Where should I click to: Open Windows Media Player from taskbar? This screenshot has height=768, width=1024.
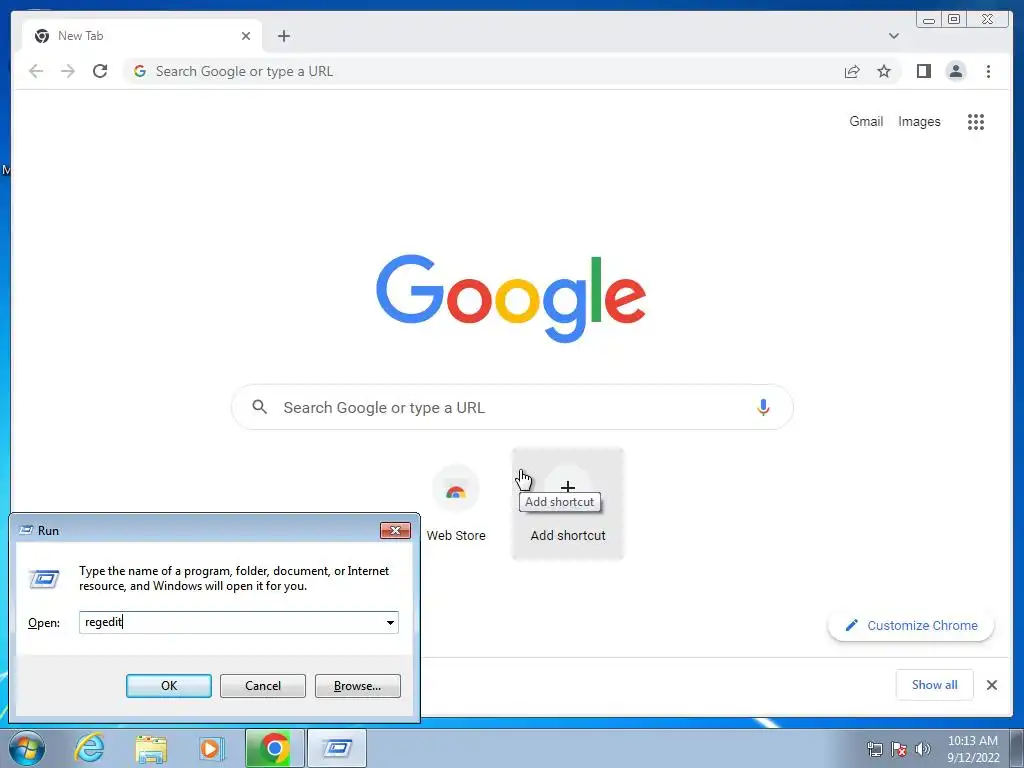point(212,748)
